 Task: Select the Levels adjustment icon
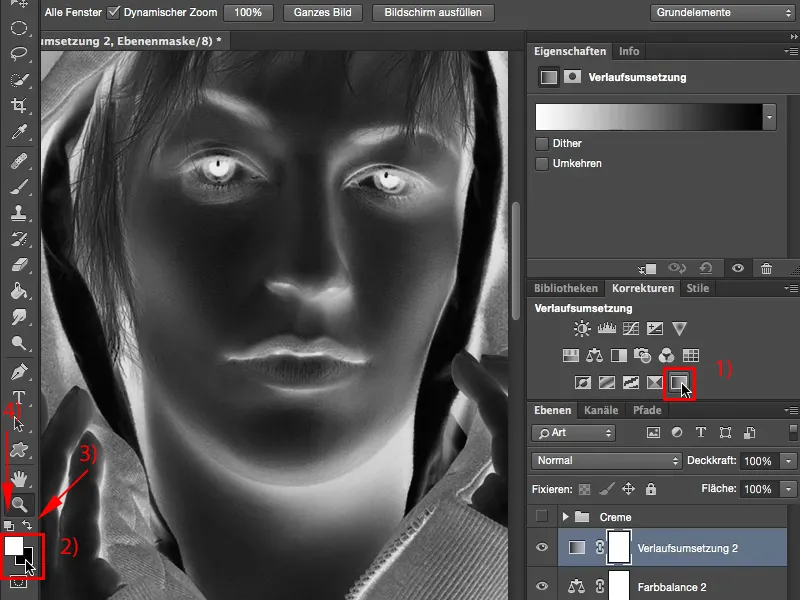tap(606, 329)
